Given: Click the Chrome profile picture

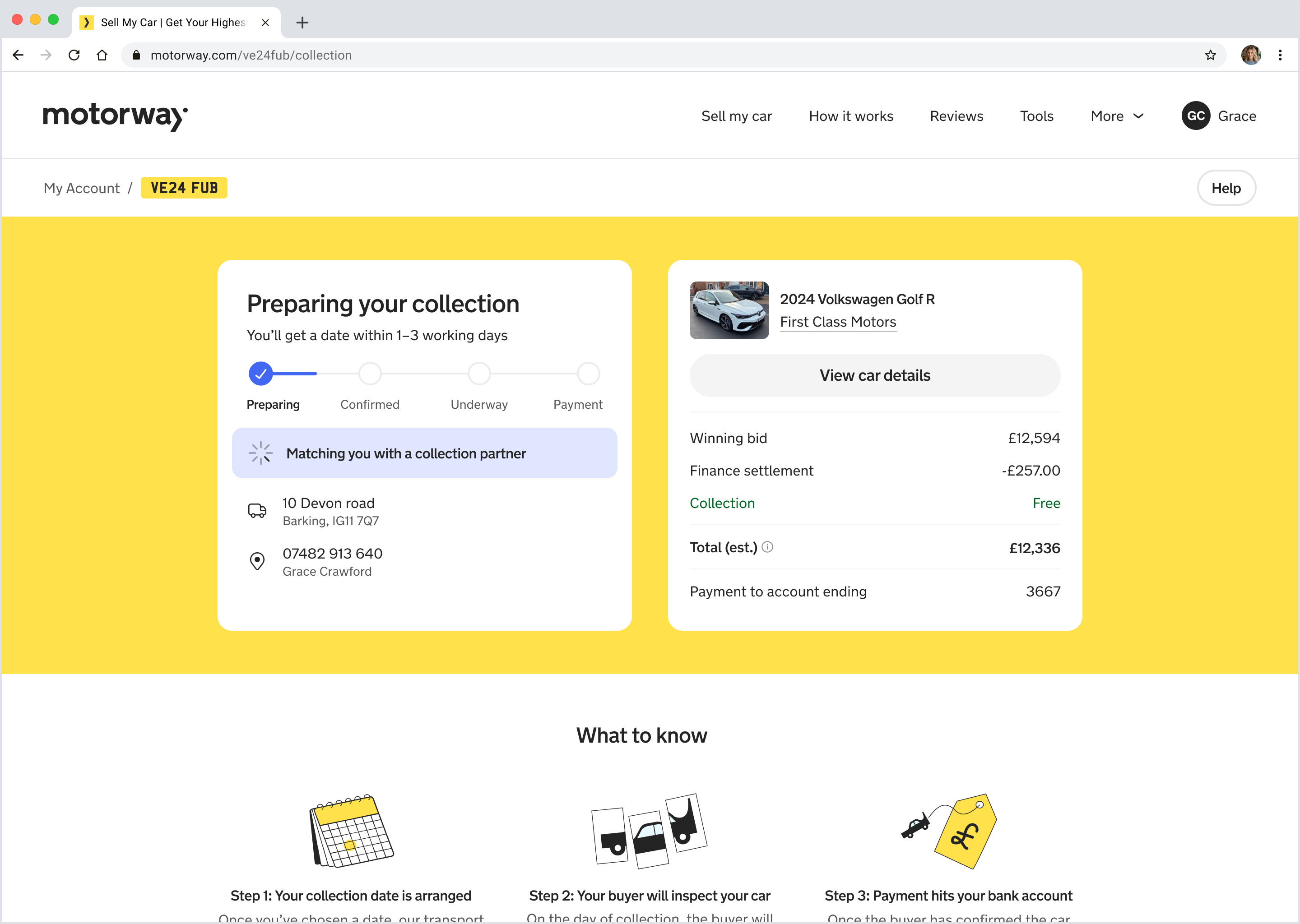Looking at the screenshot, I should [1250, 55].
